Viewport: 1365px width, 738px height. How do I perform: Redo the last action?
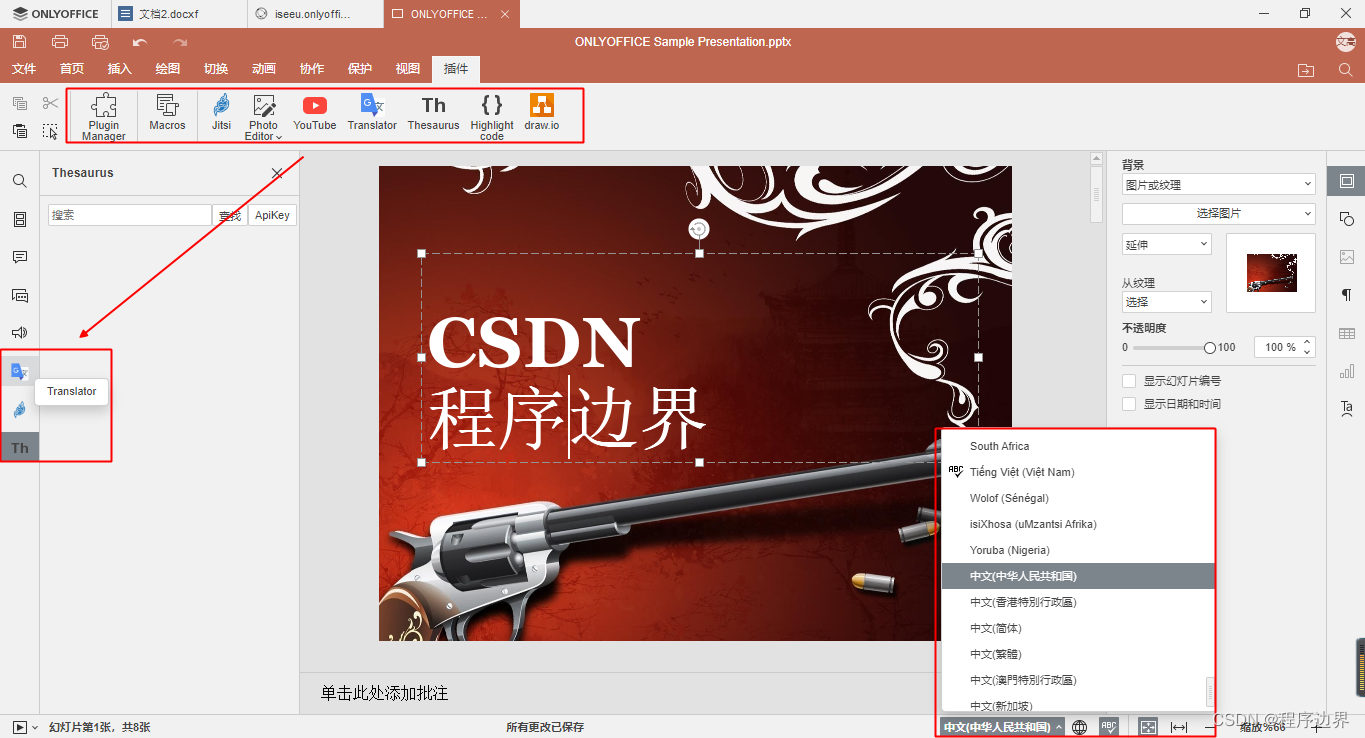(x=180, y=41)
